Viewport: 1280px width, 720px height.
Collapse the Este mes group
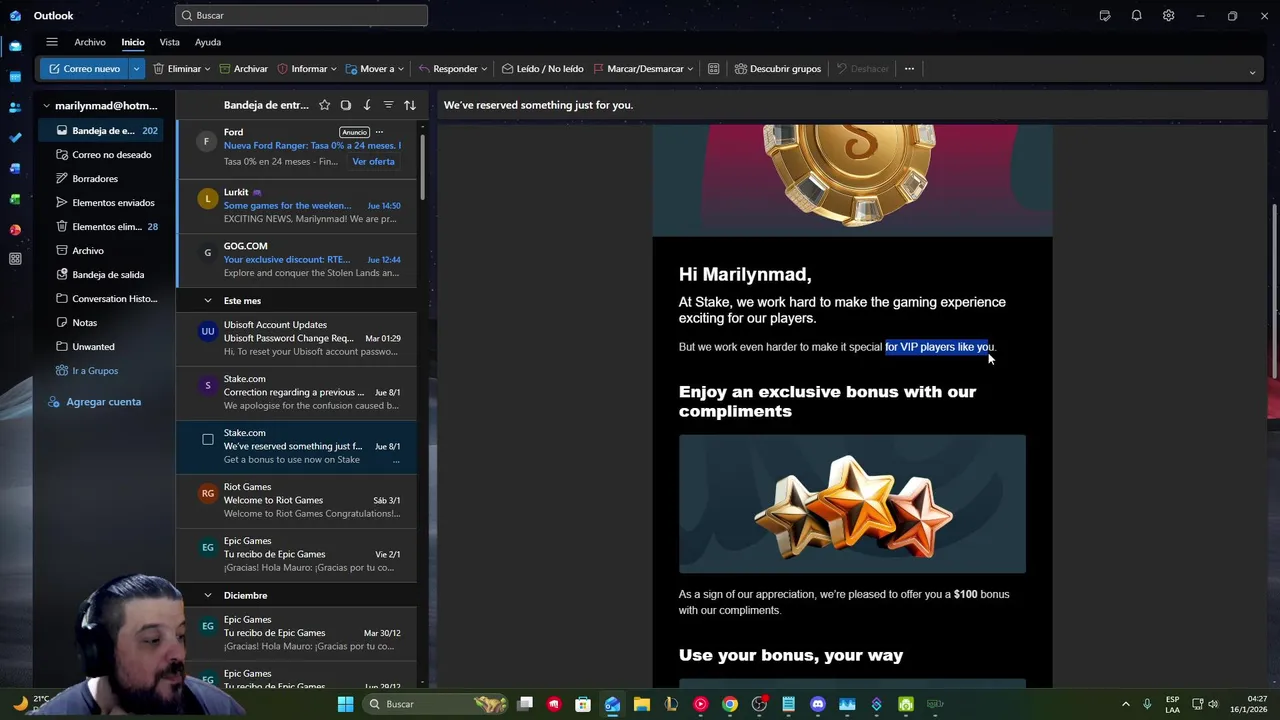208,301
